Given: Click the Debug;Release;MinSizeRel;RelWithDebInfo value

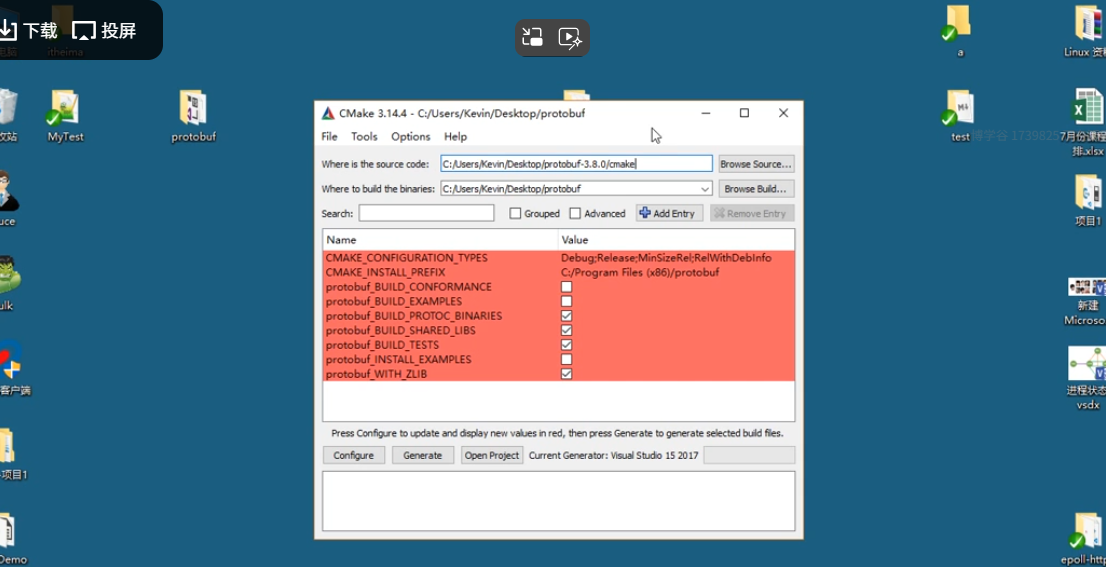Looking at the screenshot, I should pyautogui.click(x=666, y=258).
